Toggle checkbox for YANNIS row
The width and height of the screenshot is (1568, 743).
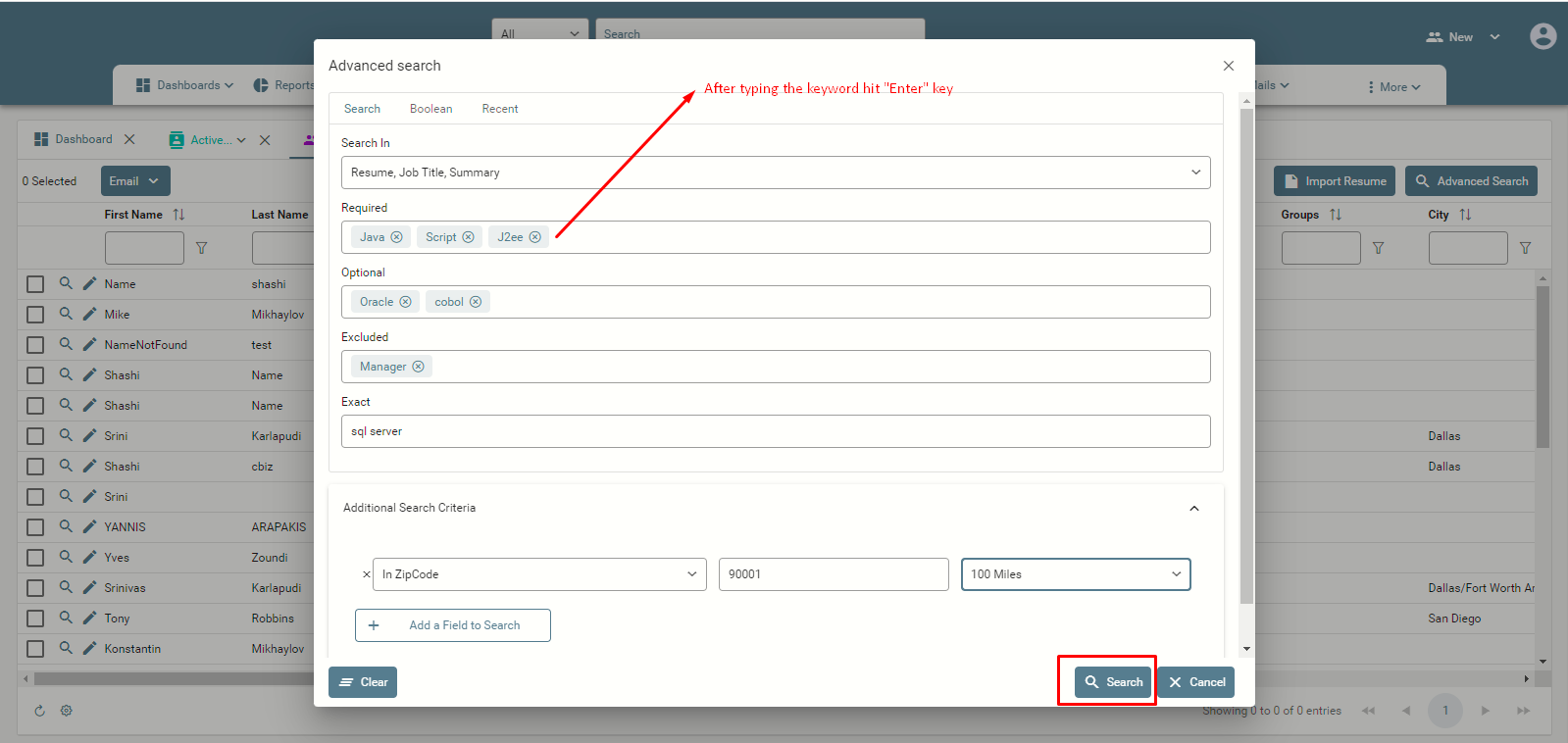pos(35,527)
